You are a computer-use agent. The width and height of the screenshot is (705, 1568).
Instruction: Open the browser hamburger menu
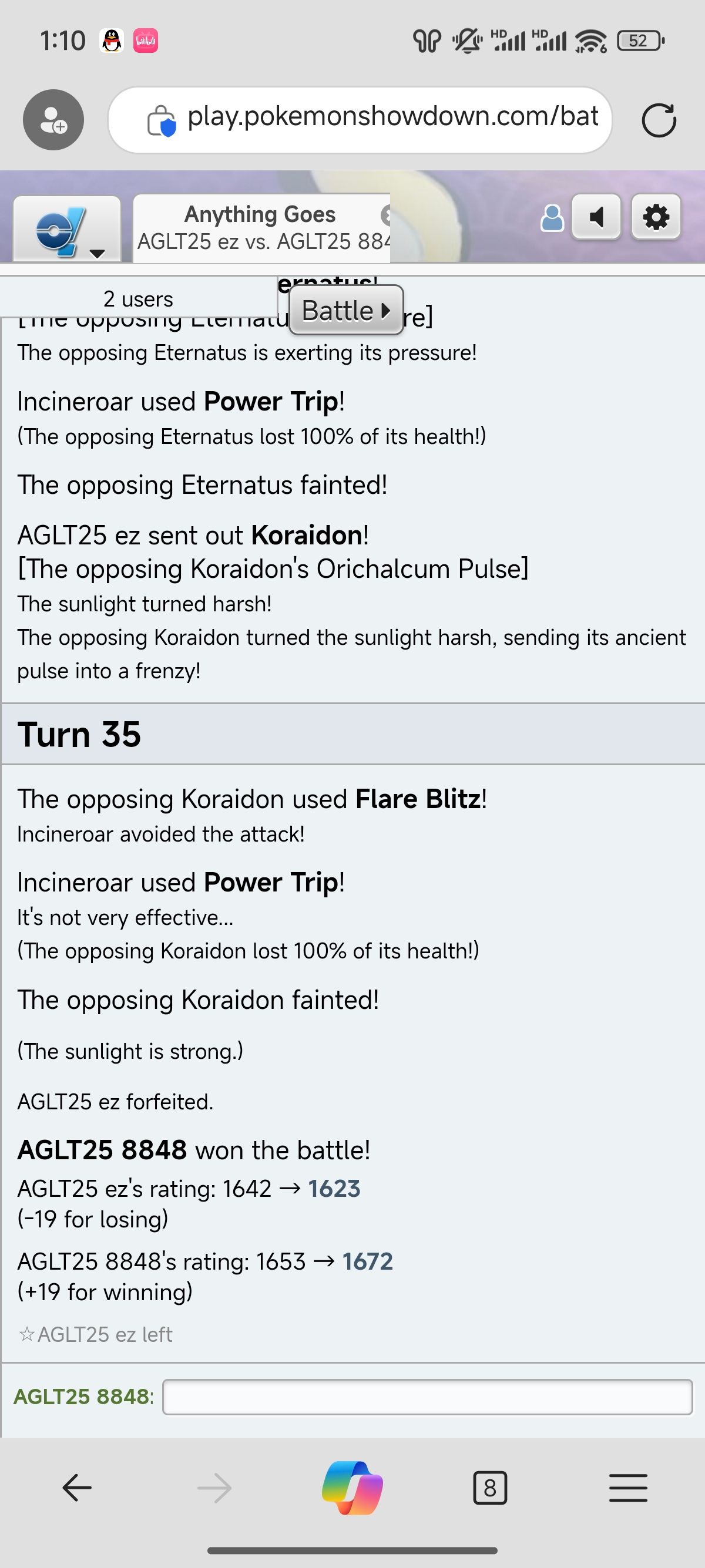627,1488
